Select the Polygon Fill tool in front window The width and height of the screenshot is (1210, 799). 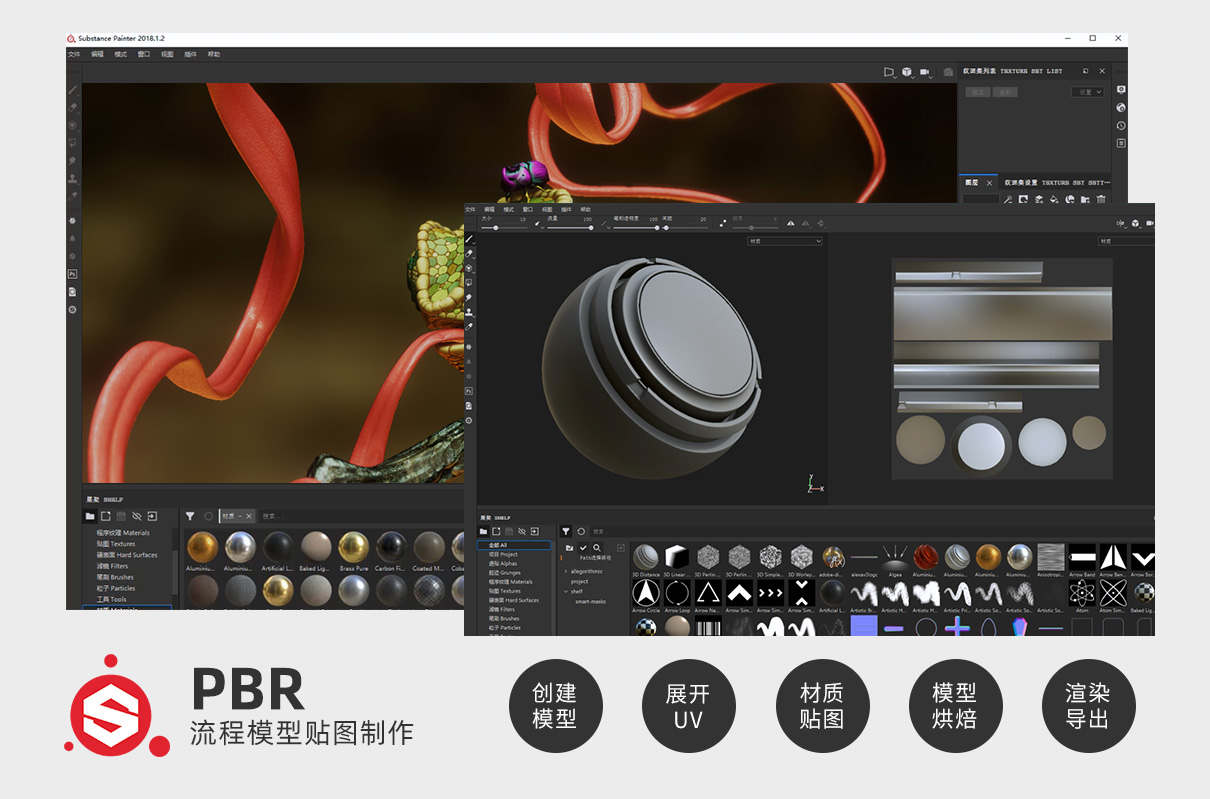469,283
